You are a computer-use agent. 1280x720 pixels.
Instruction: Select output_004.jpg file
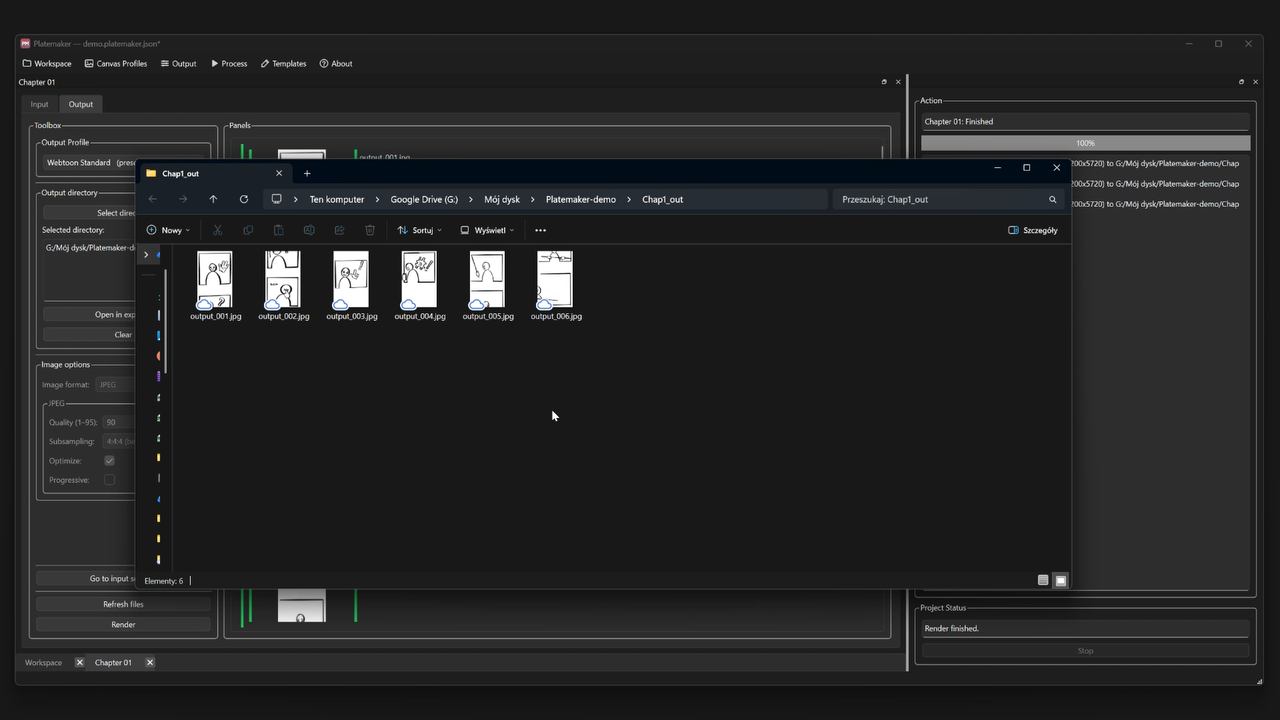coord(419,286)
